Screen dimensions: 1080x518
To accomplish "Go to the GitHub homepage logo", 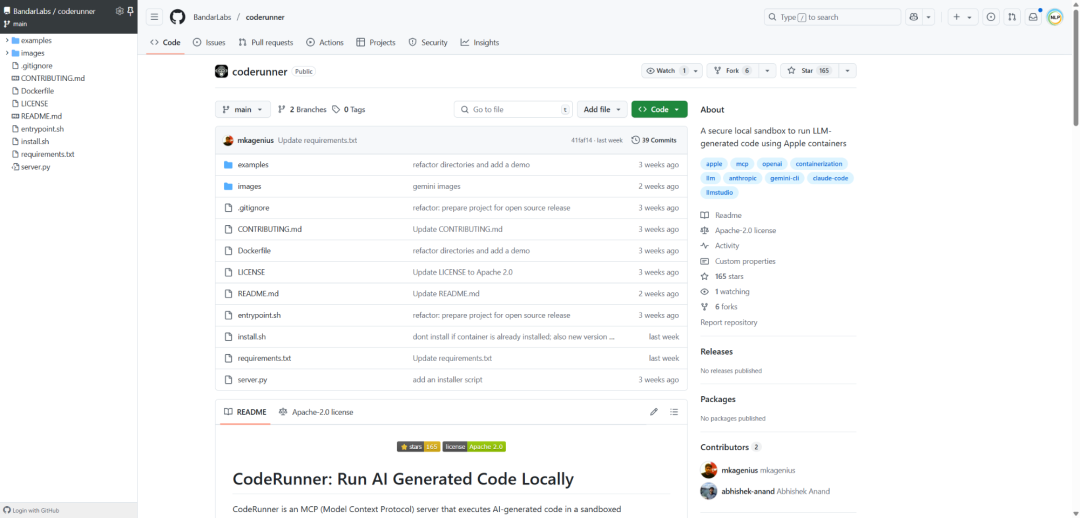I will click(178, 17).
